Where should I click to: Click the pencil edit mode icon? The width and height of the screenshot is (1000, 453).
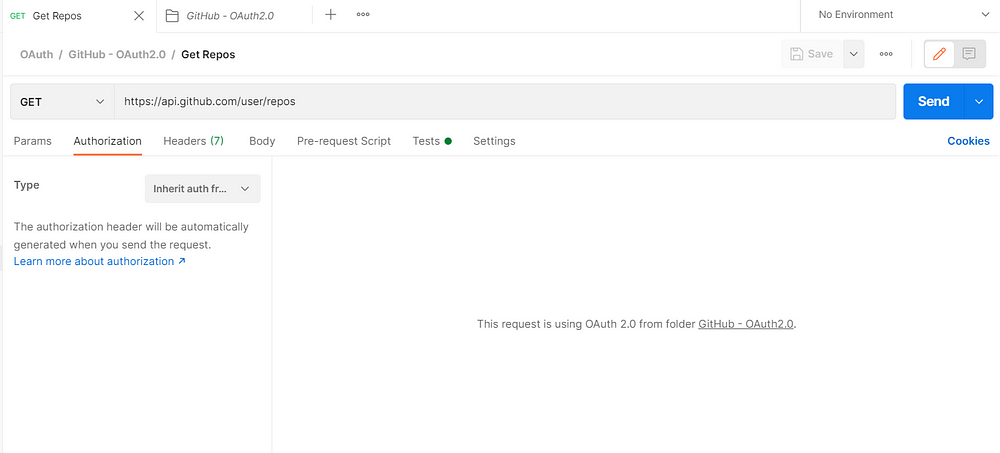coord(938,54)
